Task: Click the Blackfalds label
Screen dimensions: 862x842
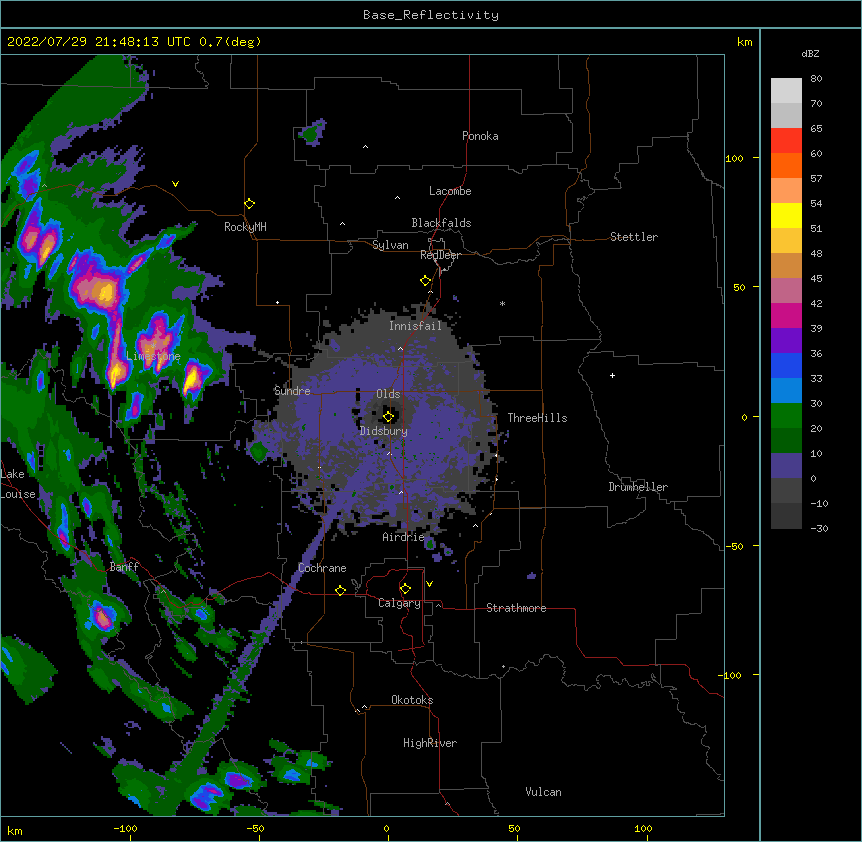Action: 441,223
